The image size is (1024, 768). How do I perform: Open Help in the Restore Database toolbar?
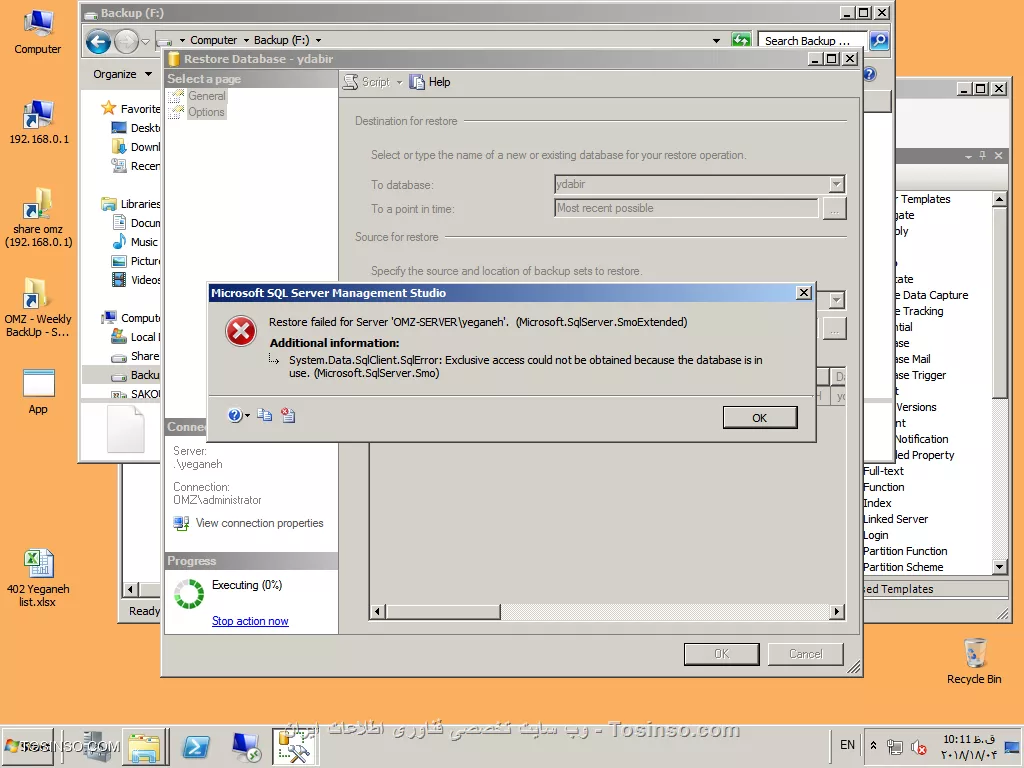[430, 82]
